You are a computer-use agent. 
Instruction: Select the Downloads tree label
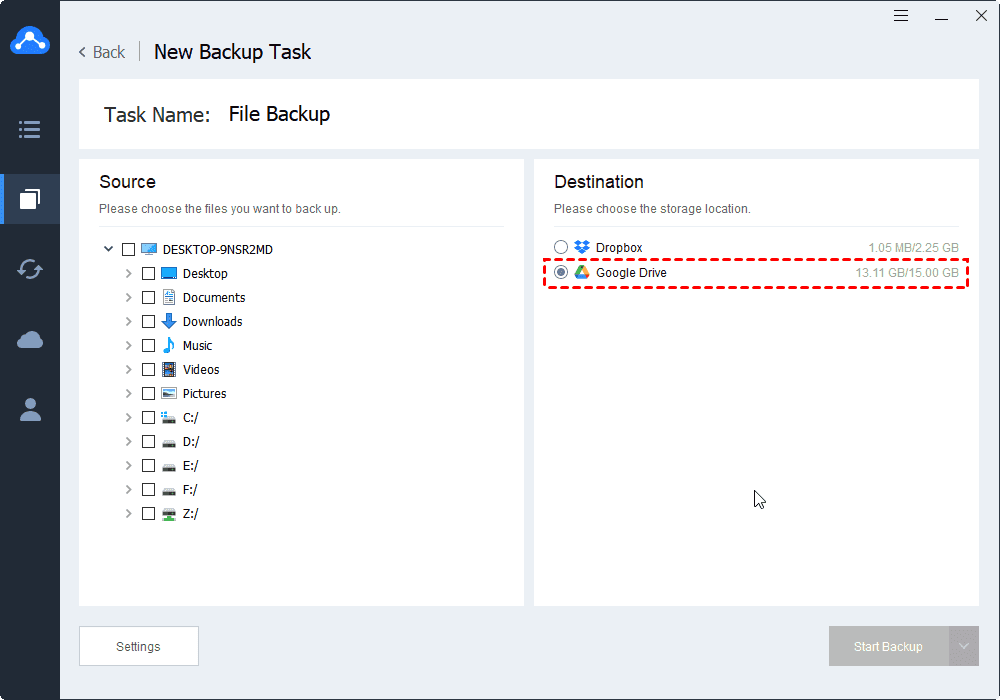(x=212, y=321)
